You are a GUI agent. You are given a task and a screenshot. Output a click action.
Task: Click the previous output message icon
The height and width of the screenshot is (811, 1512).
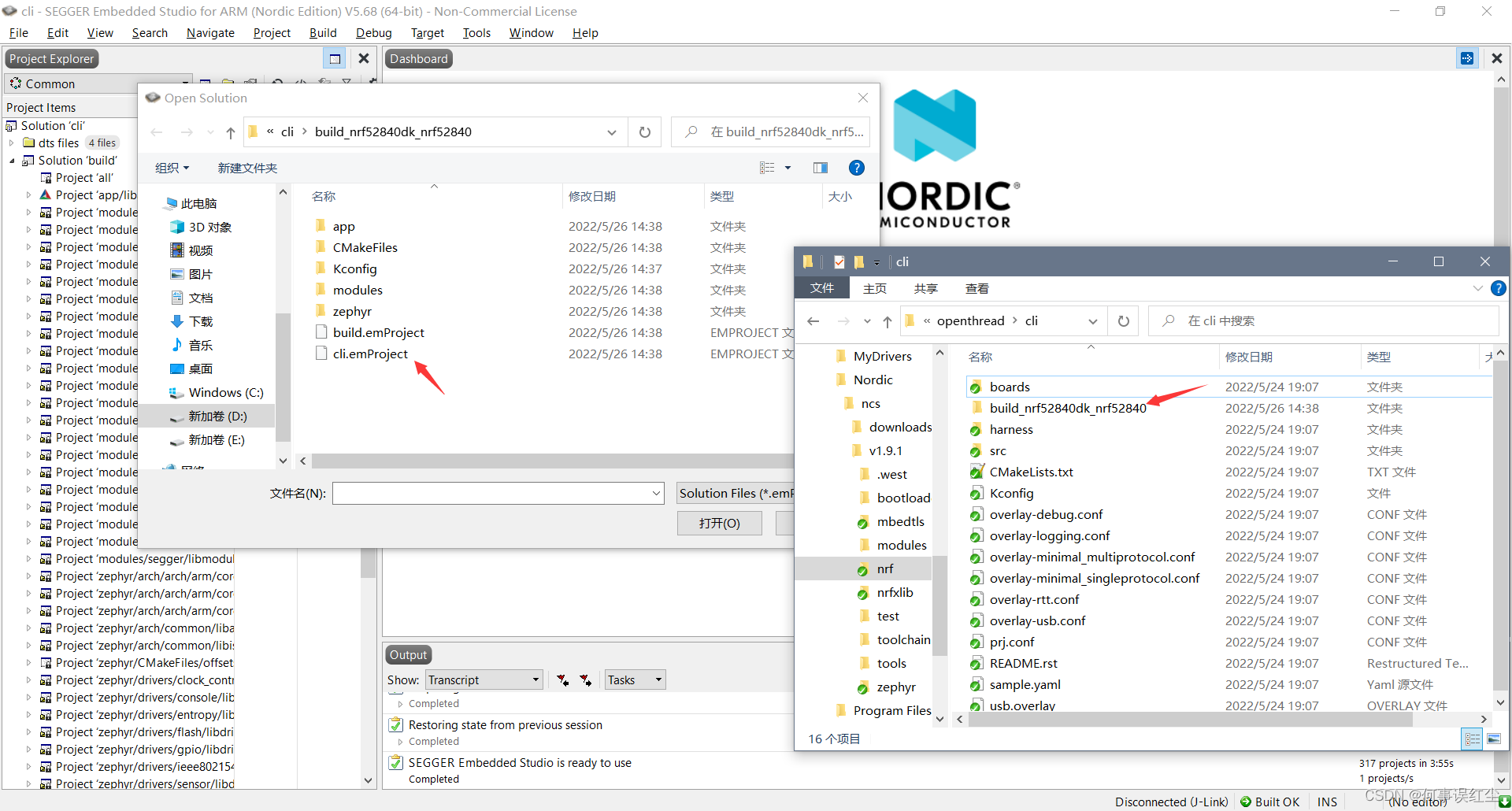coord(562,680)
